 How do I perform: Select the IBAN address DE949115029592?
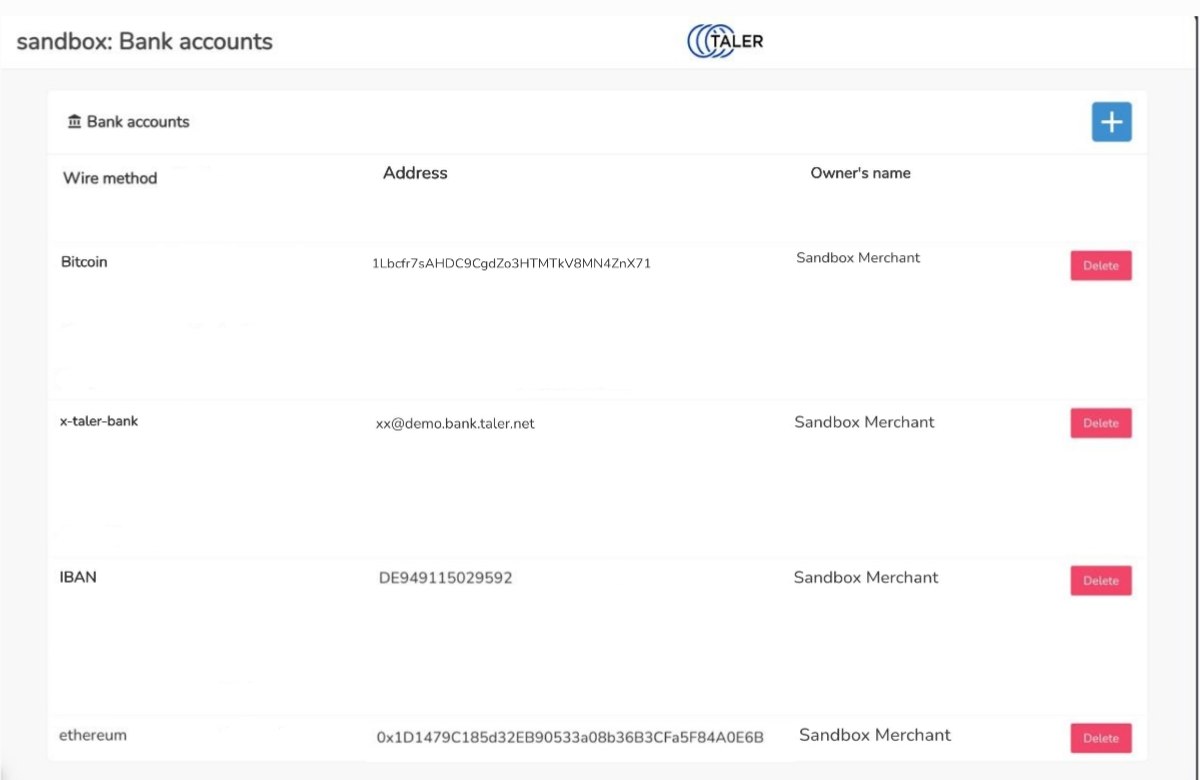click(x=445, y=578)
